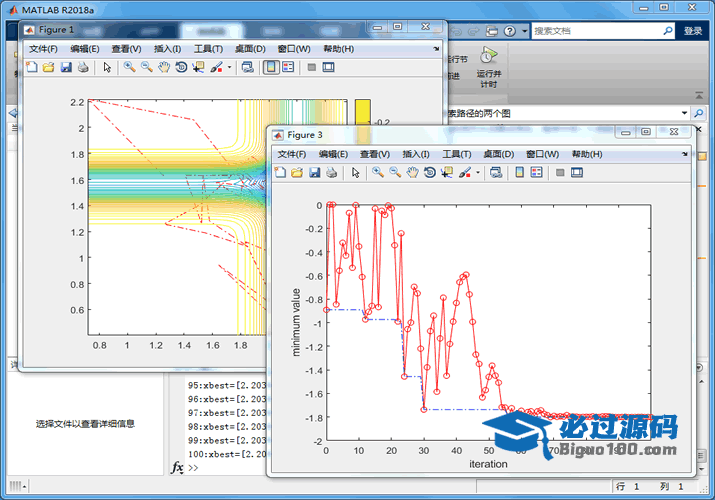Click folder search magnifier icon in MATLAB

pyautogui.click(x=698, y=113)
